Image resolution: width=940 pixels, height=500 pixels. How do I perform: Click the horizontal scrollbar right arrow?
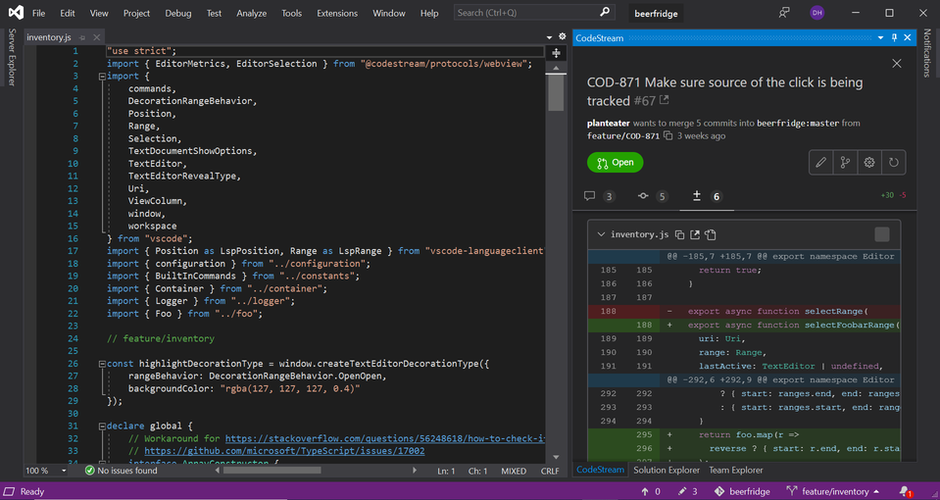tap(414, 471)
